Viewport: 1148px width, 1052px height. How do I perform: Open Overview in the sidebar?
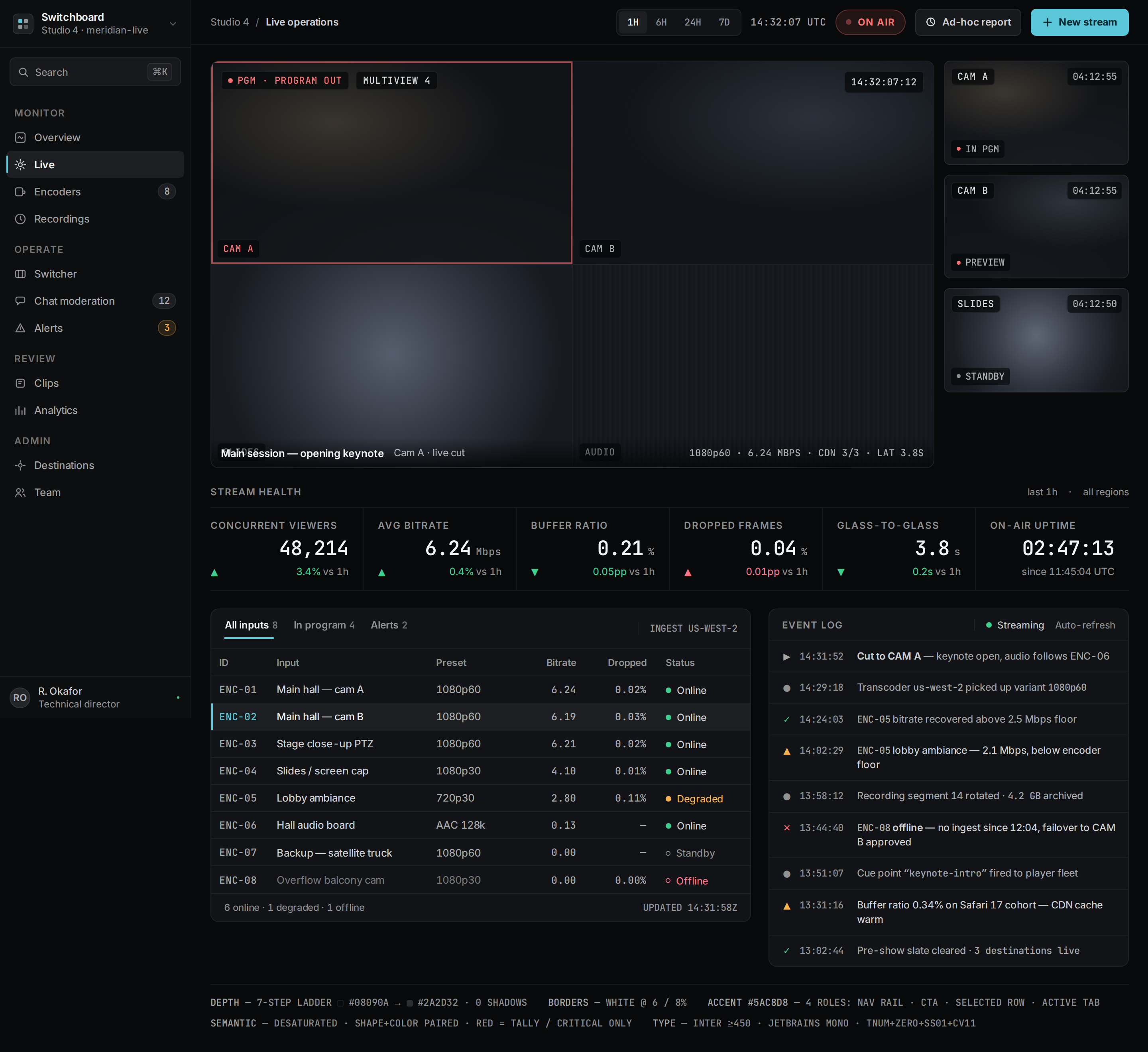point(95,137)
